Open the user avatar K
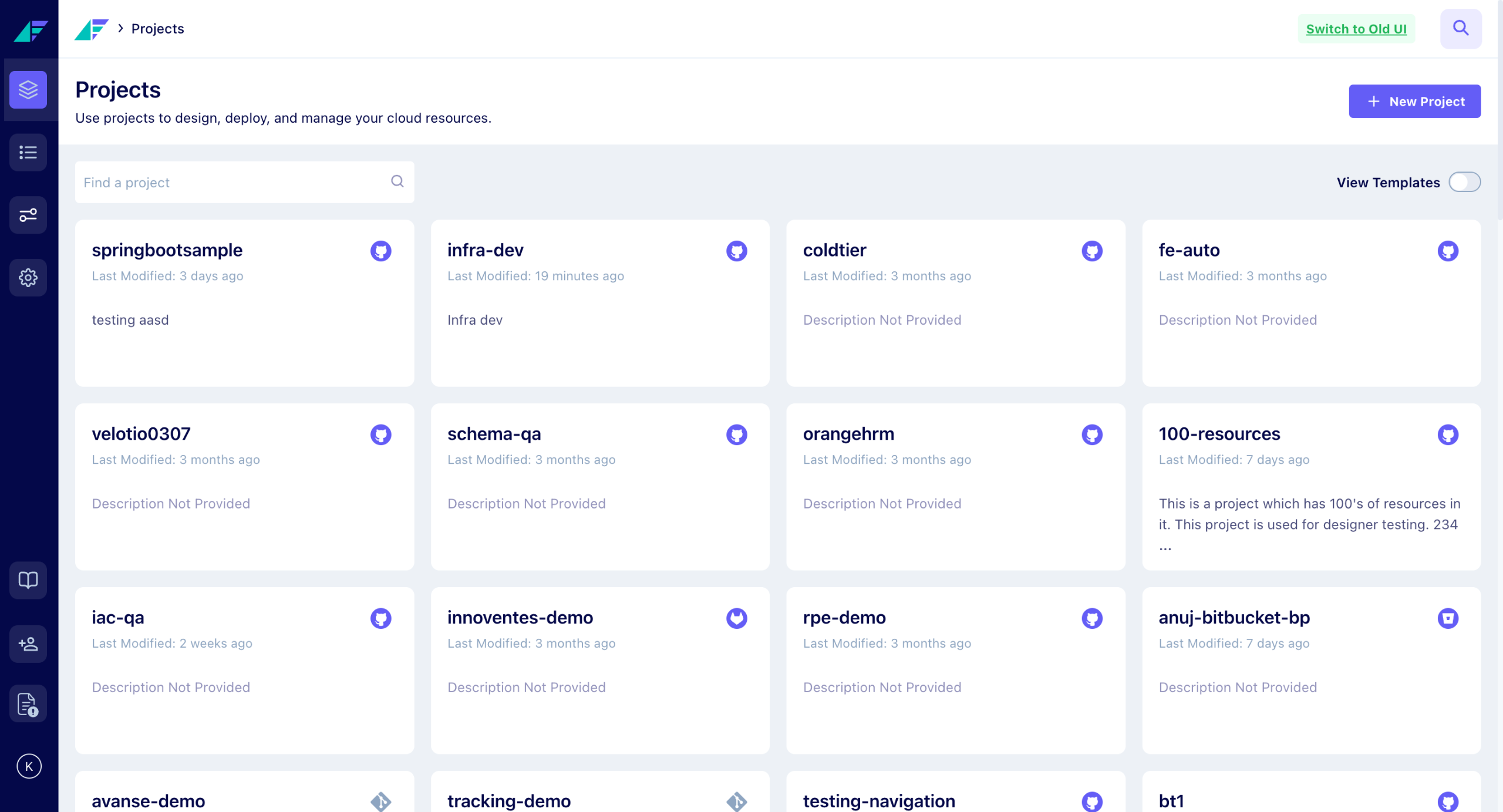1503x812 pixels. [29, 766]
